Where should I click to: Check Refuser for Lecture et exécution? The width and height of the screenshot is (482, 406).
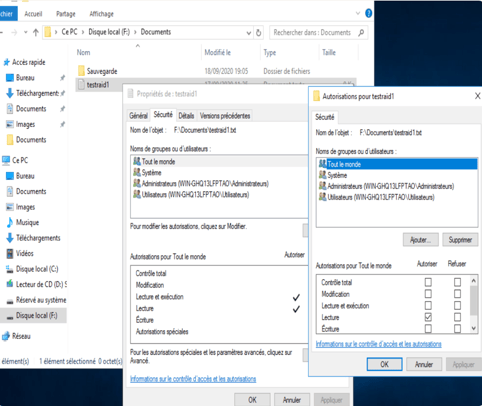(457, 306)
